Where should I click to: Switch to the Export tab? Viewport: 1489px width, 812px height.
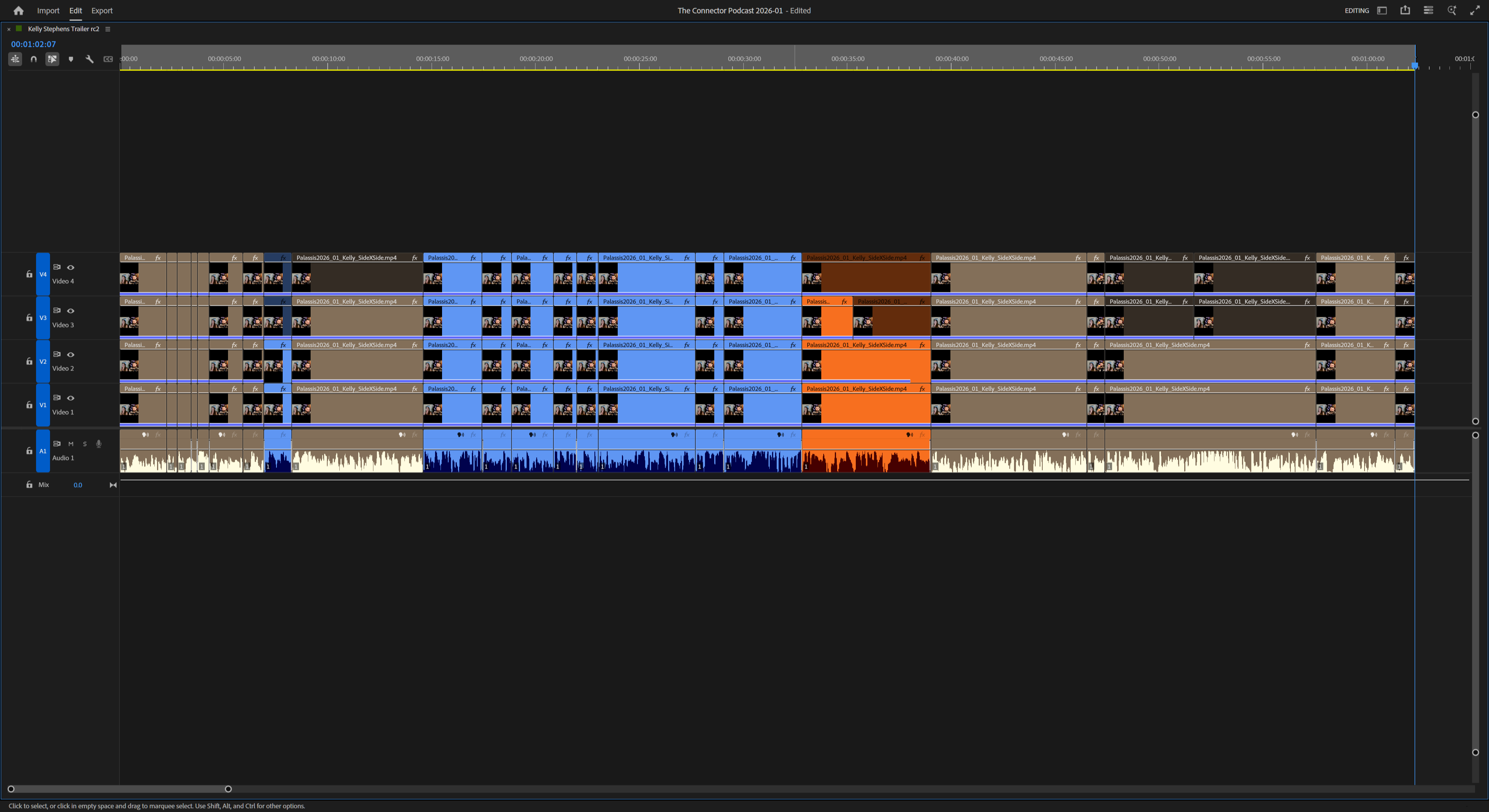[102, 10]
